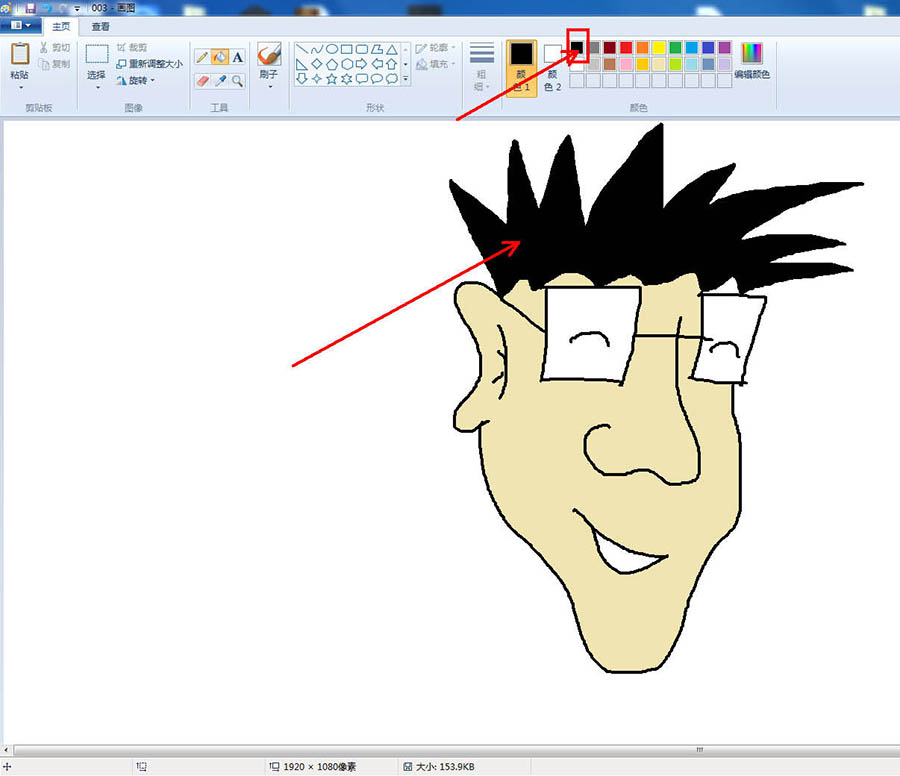Choose the Four-point star shape
The image size is (900, 776).
coord(317,79)
